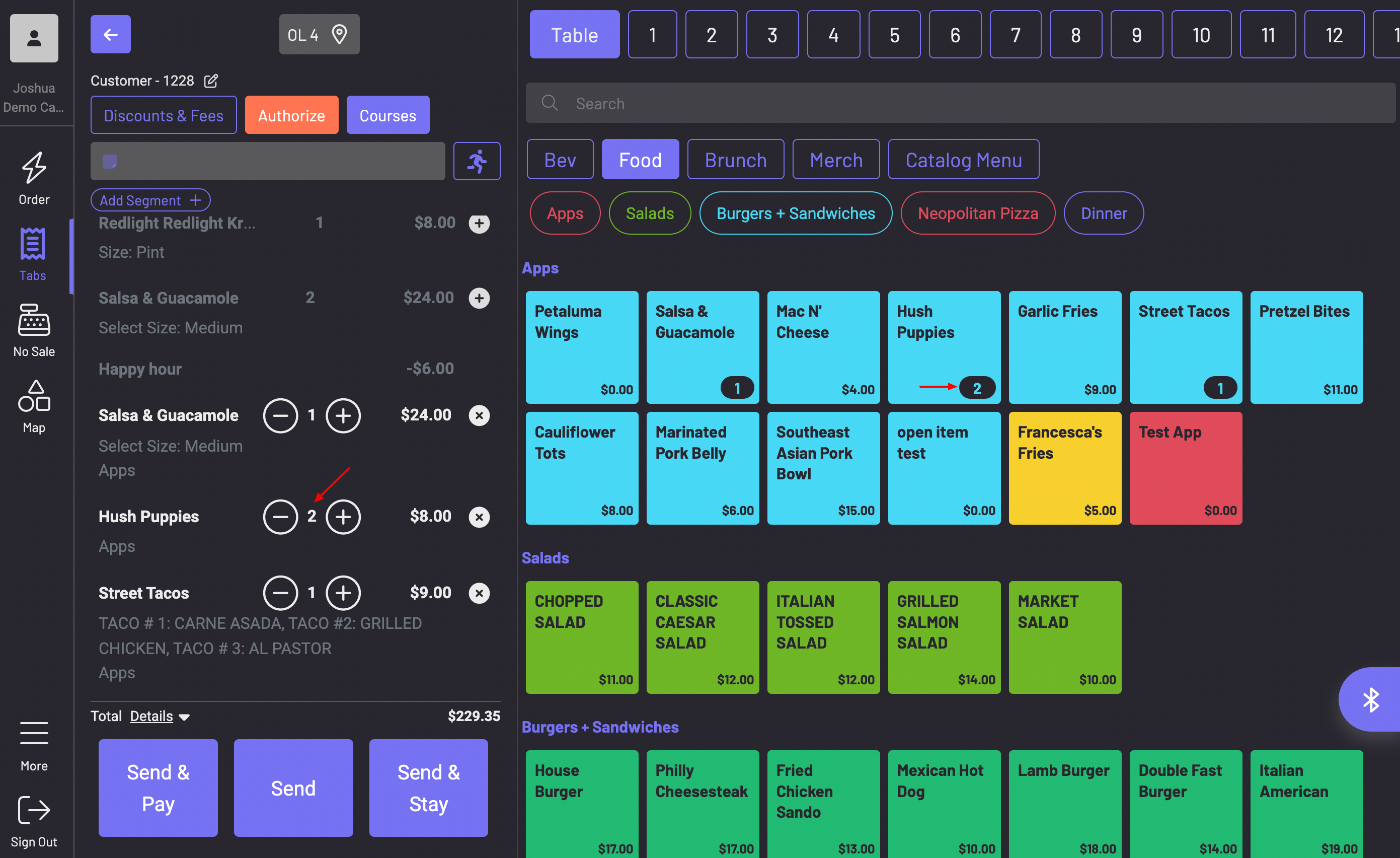The width and height of the screenshot is (1400, 858).
Task: Select the Burgers + Sandwiches category
Action: (x=795, y=213)
